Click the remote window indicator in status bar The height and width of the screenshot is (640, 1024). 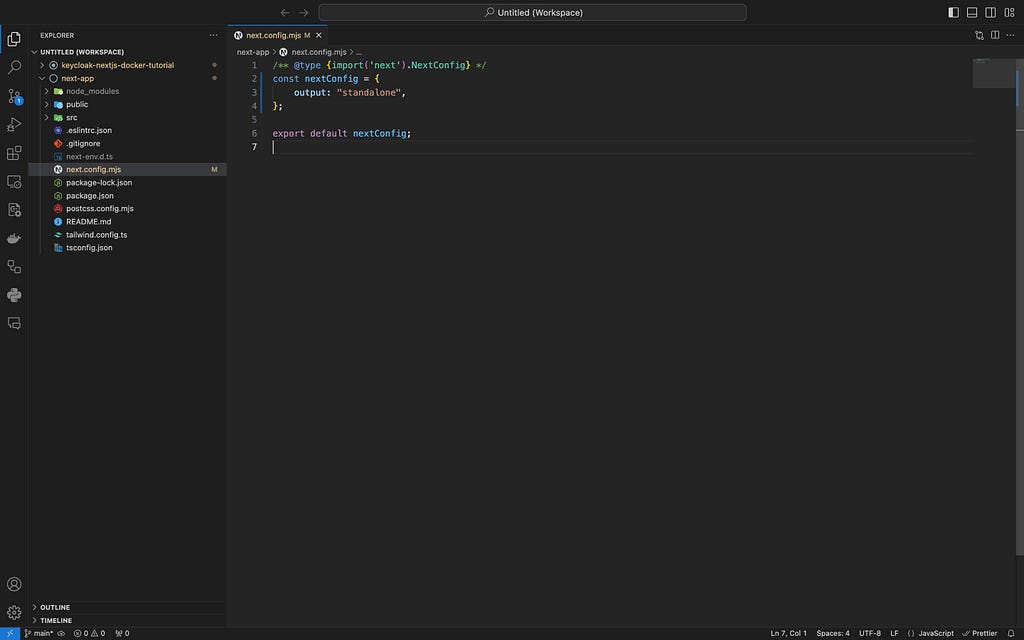(10, 633)
